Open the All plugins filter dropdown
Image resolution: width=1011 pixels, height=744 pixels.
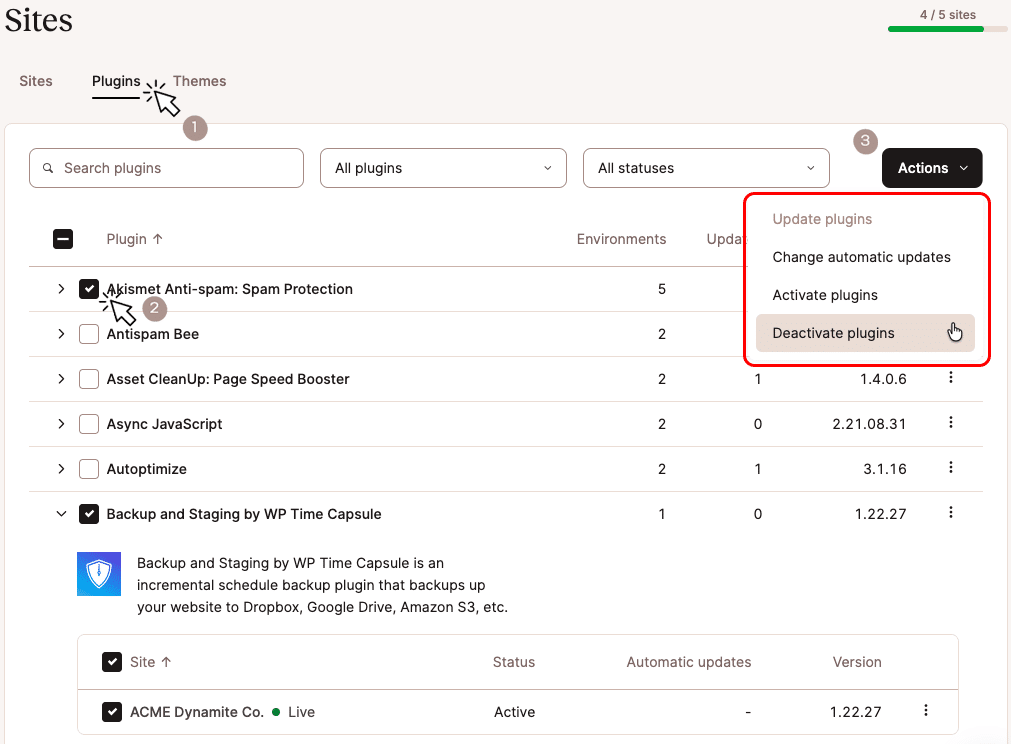click(x=443, y=168)
